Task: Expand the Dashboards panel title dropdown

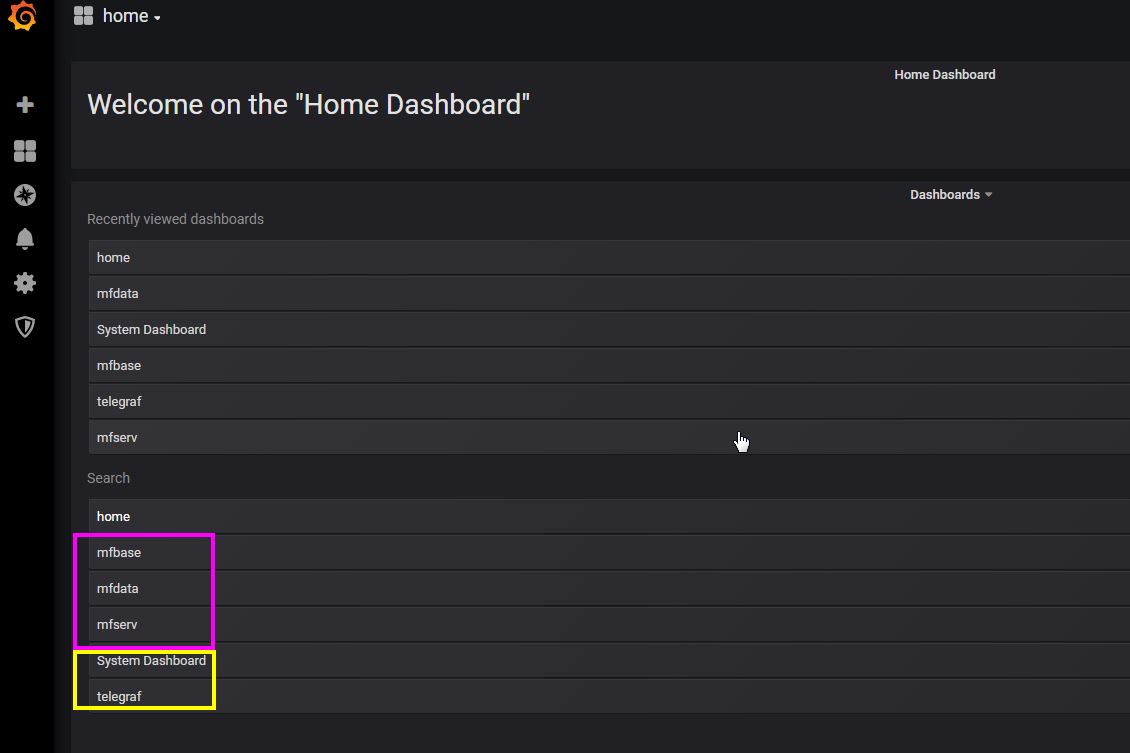Action: click(x=951, y=195)
